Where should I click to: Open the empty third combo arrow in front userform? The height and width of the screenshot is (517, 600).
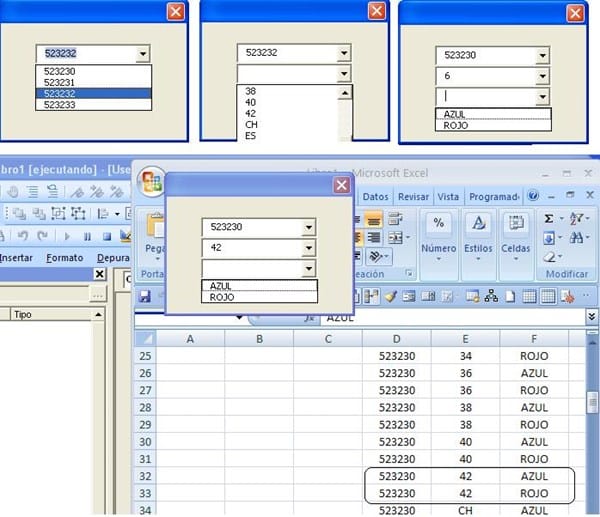tap(308, 269)
